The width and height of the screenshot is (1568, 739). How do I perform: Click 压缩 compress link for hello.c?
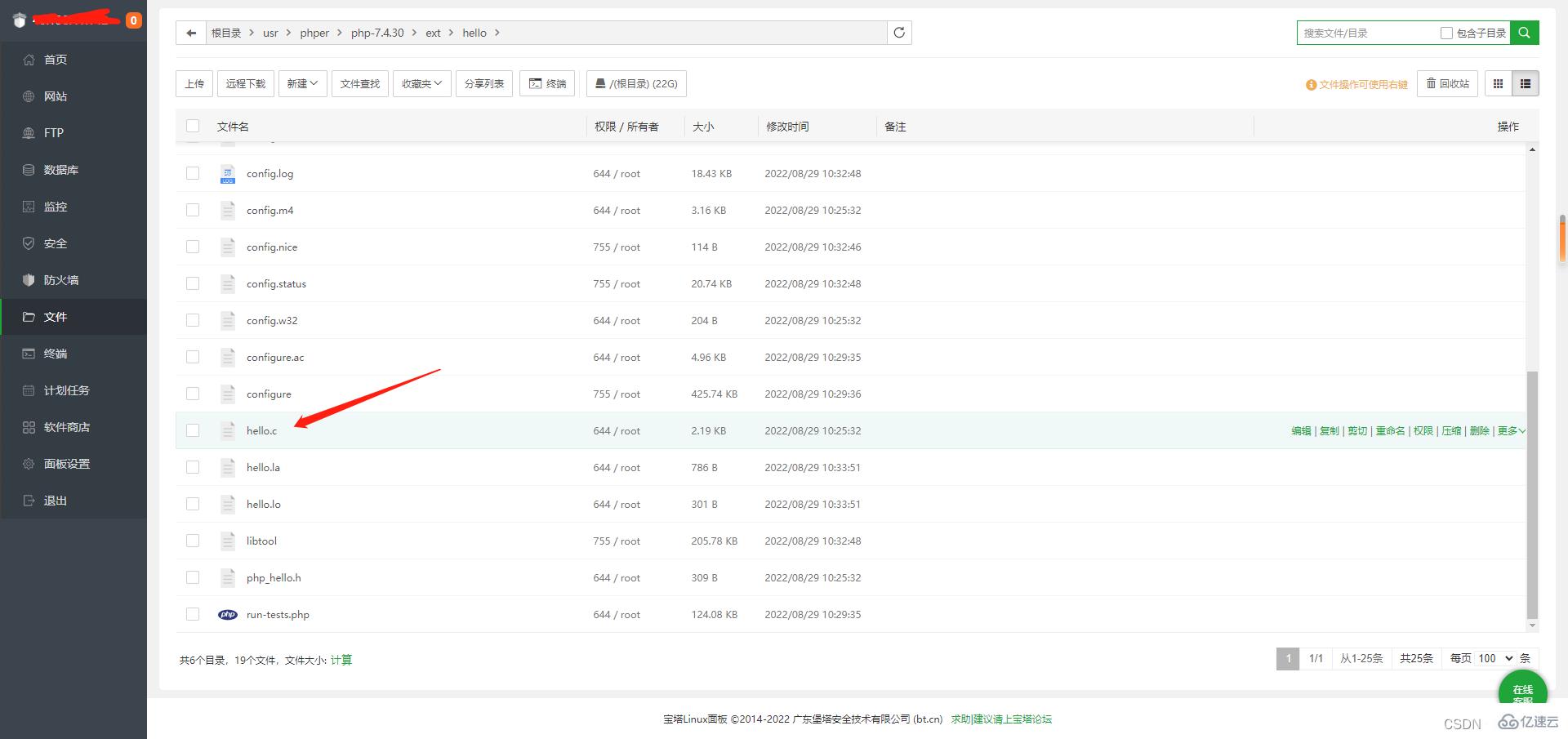[1451, 430]
